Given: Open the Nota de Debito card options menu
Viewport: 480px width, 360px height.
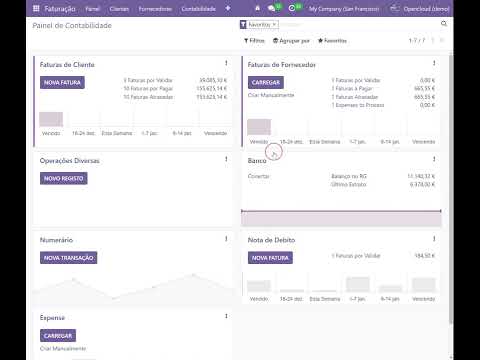Looking at the screenshot, I should pyautogui.click(x=434, y=239).
